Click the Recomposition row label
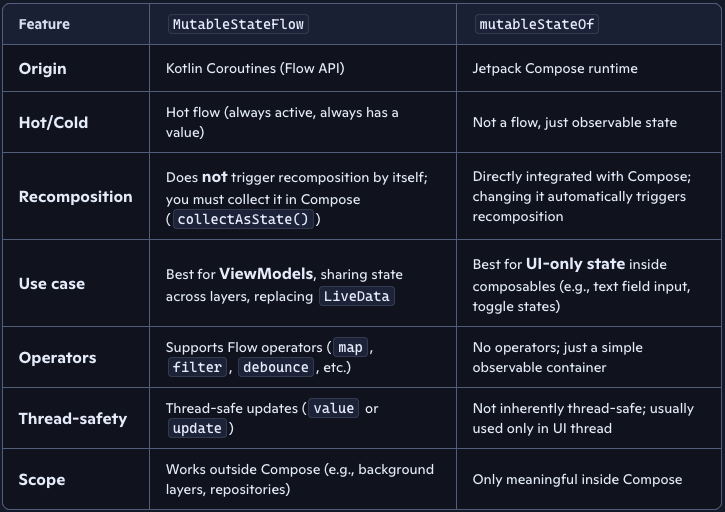The width and height of the screenshot is (725, 512). pos(76,196)
